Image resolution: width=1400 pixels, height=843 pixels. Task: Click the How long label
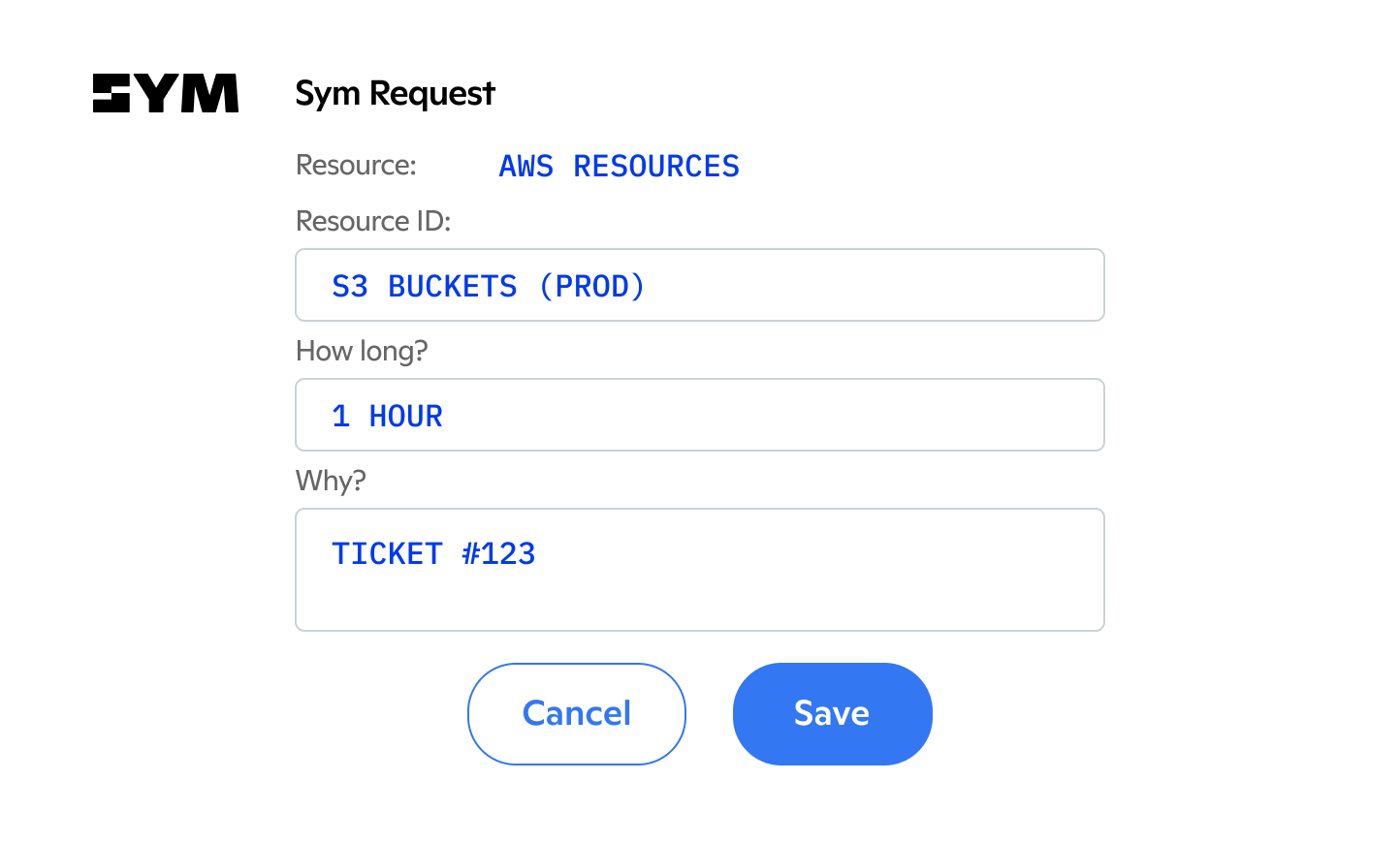pyautogui.click(x=362, y=351)
